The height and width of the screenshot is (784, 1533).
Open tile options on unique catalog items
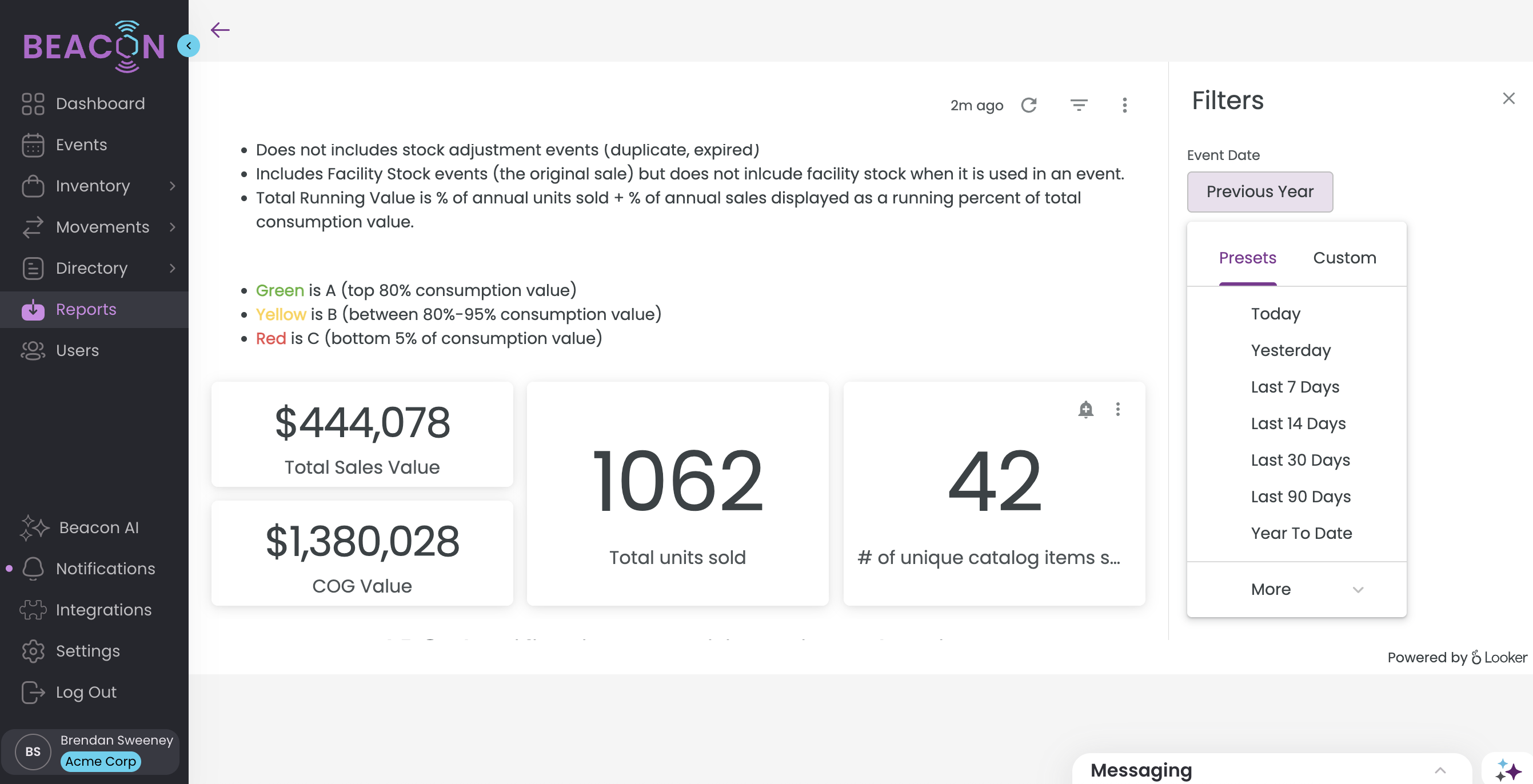(x=1117, y=409)
